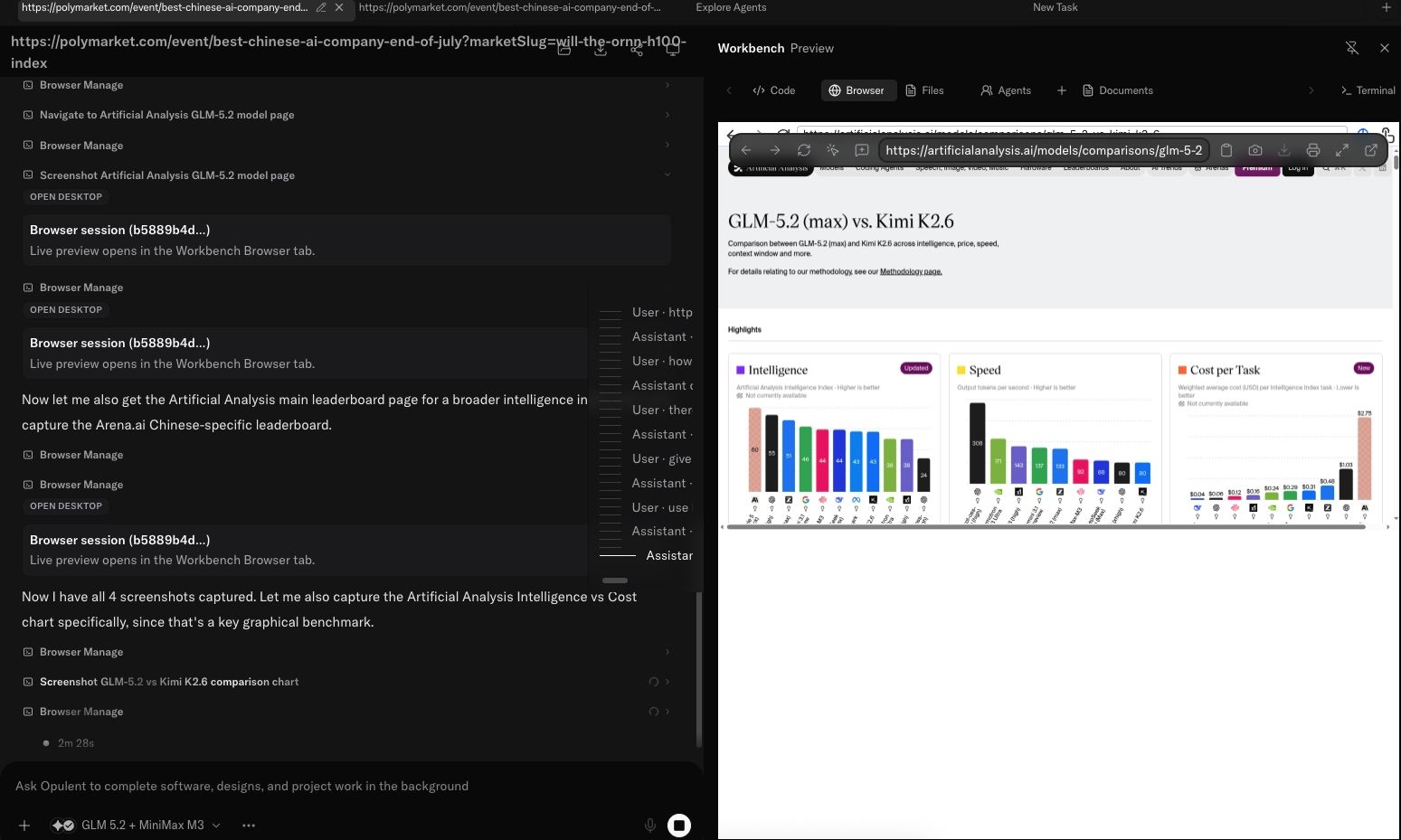Open the Methodology page link
The width and height of the screenshot is (1401, 840).
(x=911, y=272)
